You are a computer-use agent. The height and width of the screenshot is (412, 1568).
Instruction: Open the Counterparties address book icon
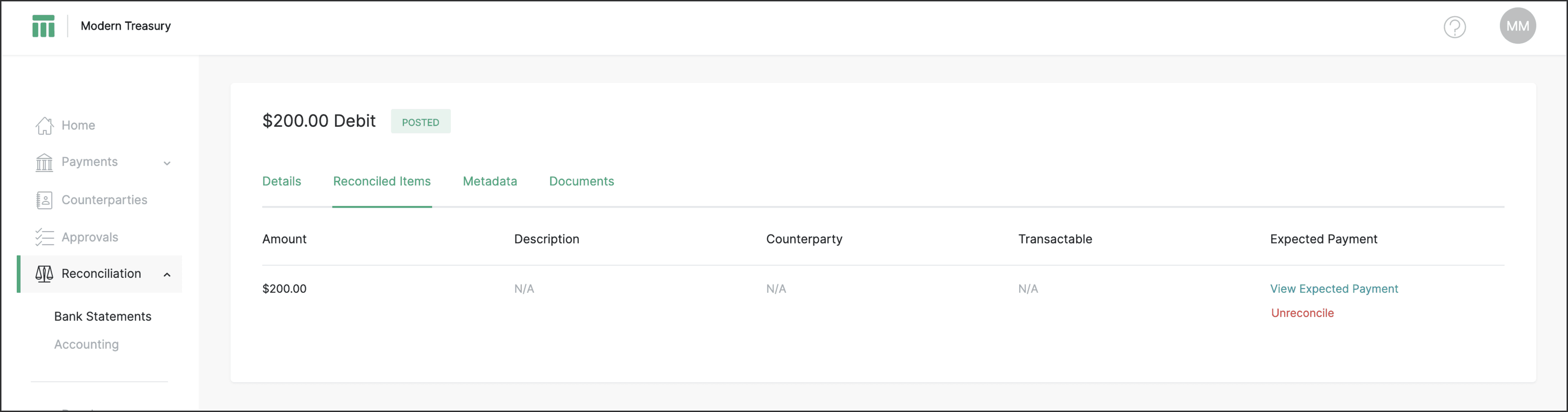pyautogui.click(x=44, y=199)
